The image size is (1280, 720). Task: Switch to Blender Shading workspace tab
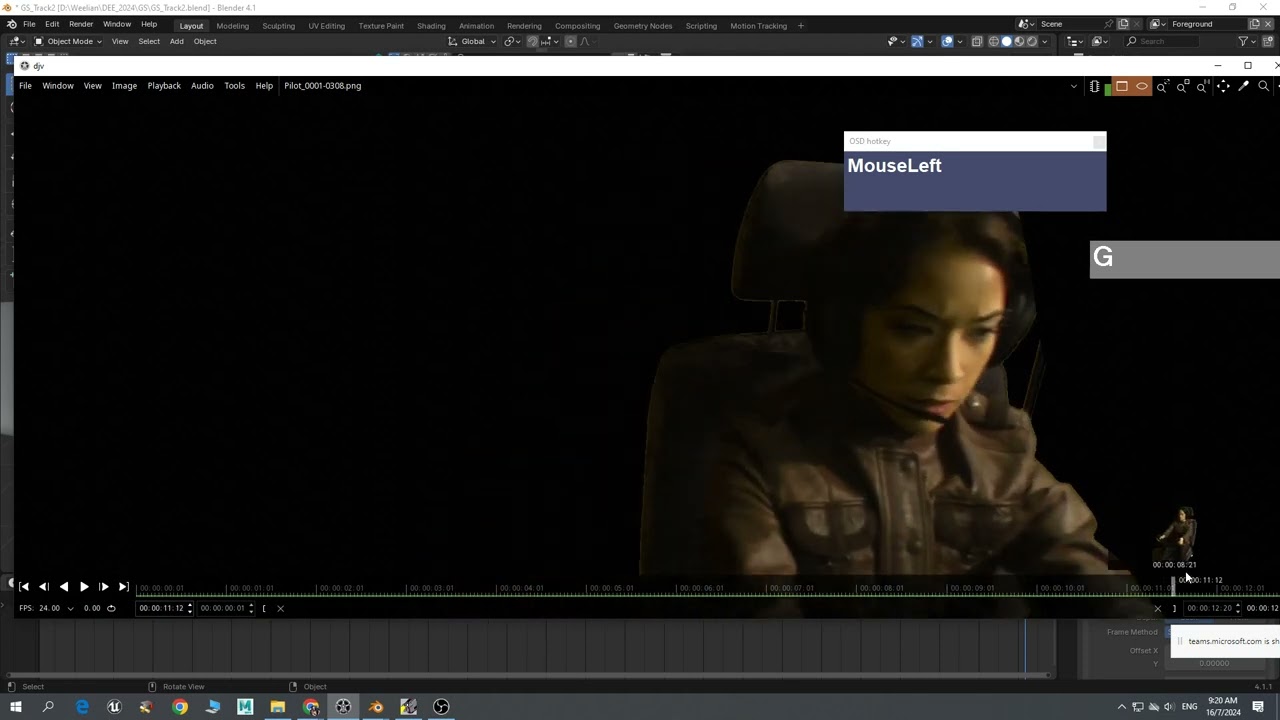coord(431,26)
